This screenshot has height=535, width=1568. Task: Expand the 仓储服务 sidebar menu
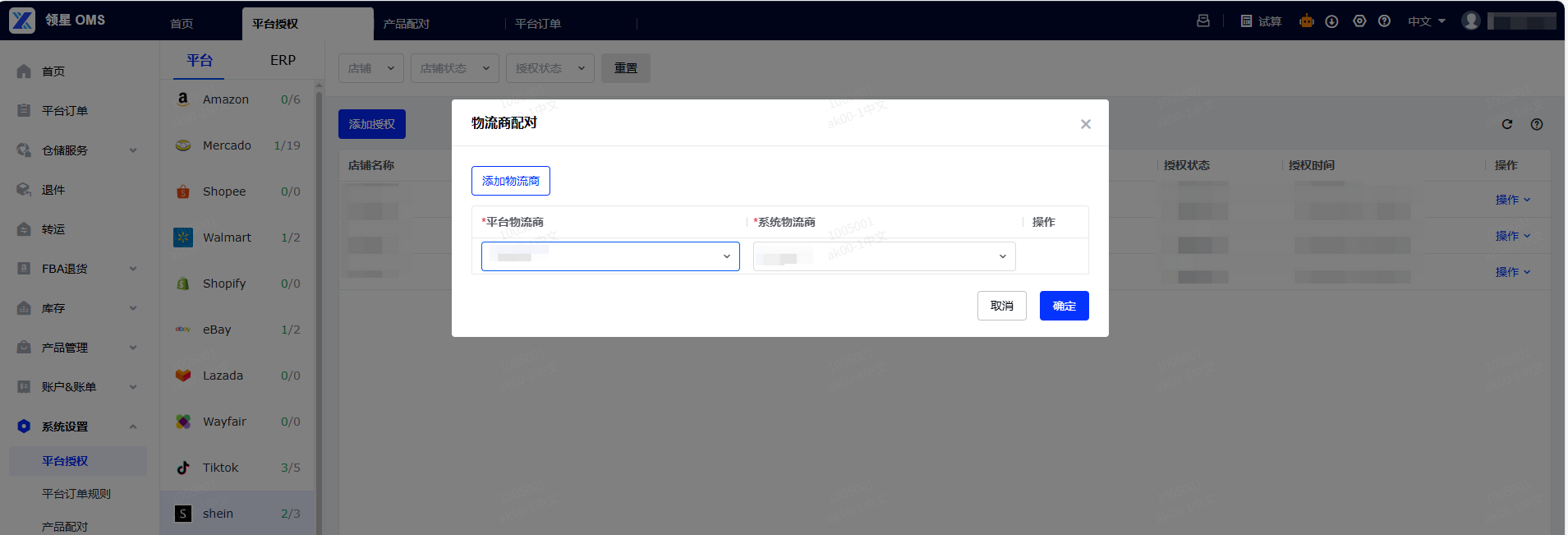(x=133, y=150)
